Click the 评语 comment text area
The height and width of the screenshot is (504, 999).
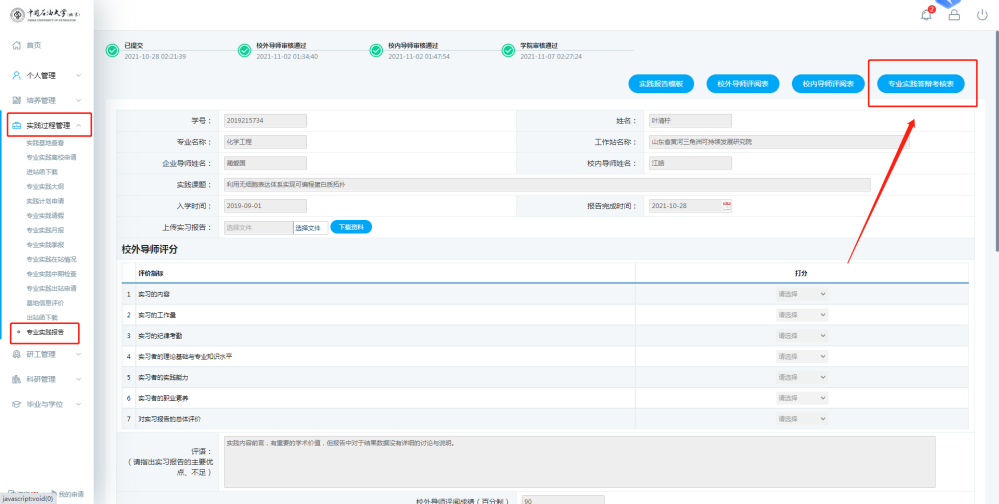pyautogui.click(x=579, y=461)
